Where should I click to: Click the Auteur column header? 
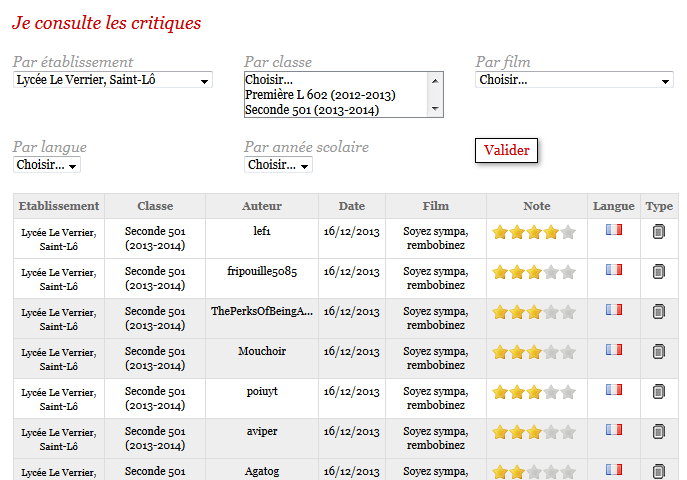[262, 206]
